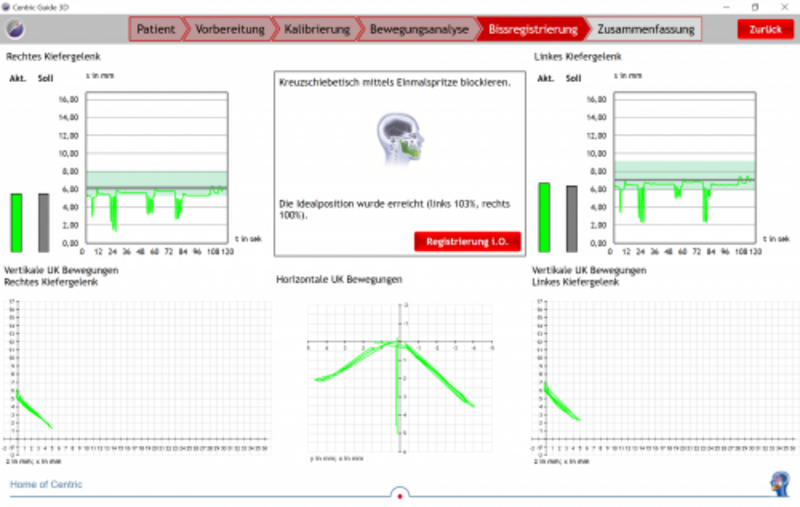800x507 pixels.
Task: Click the Home of Centric link
Action: [46, 484]
